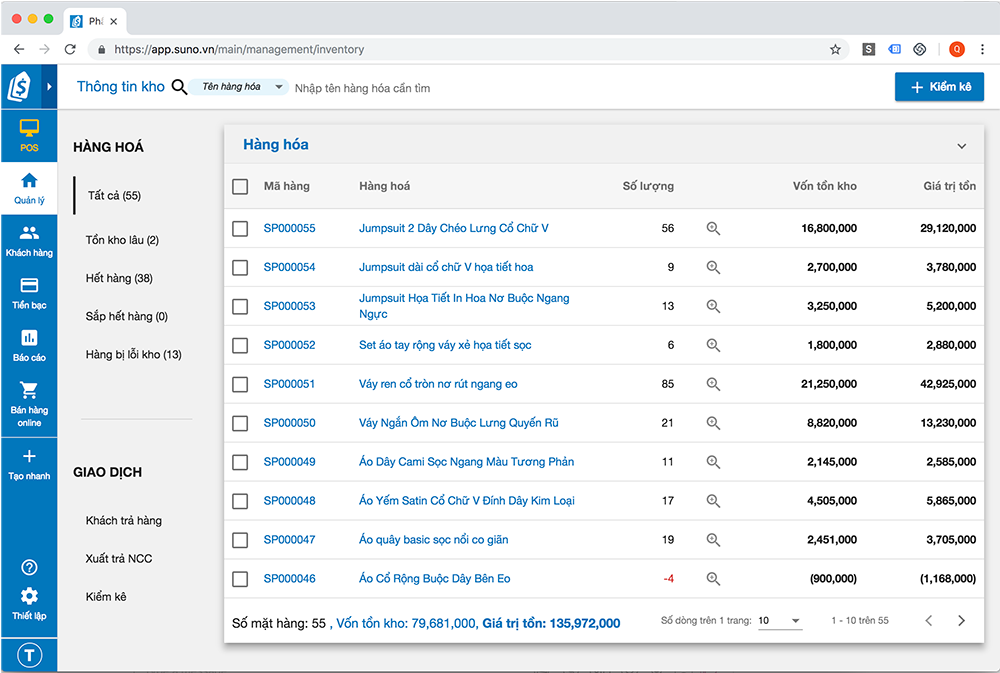Image resolution: width=1000 pixels, height=673 pixels.
Task: Click the Kiểm kê button
Action: 939,88
